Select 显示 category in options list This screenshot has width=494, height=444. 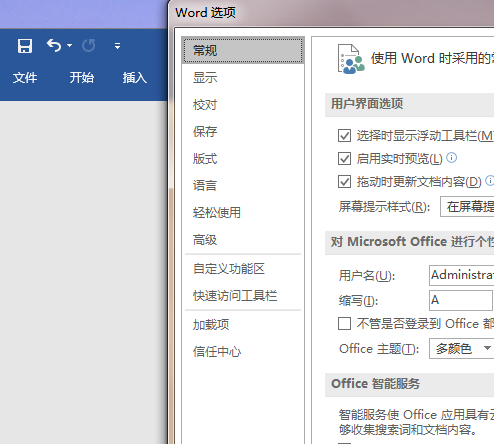coord(243,78)
